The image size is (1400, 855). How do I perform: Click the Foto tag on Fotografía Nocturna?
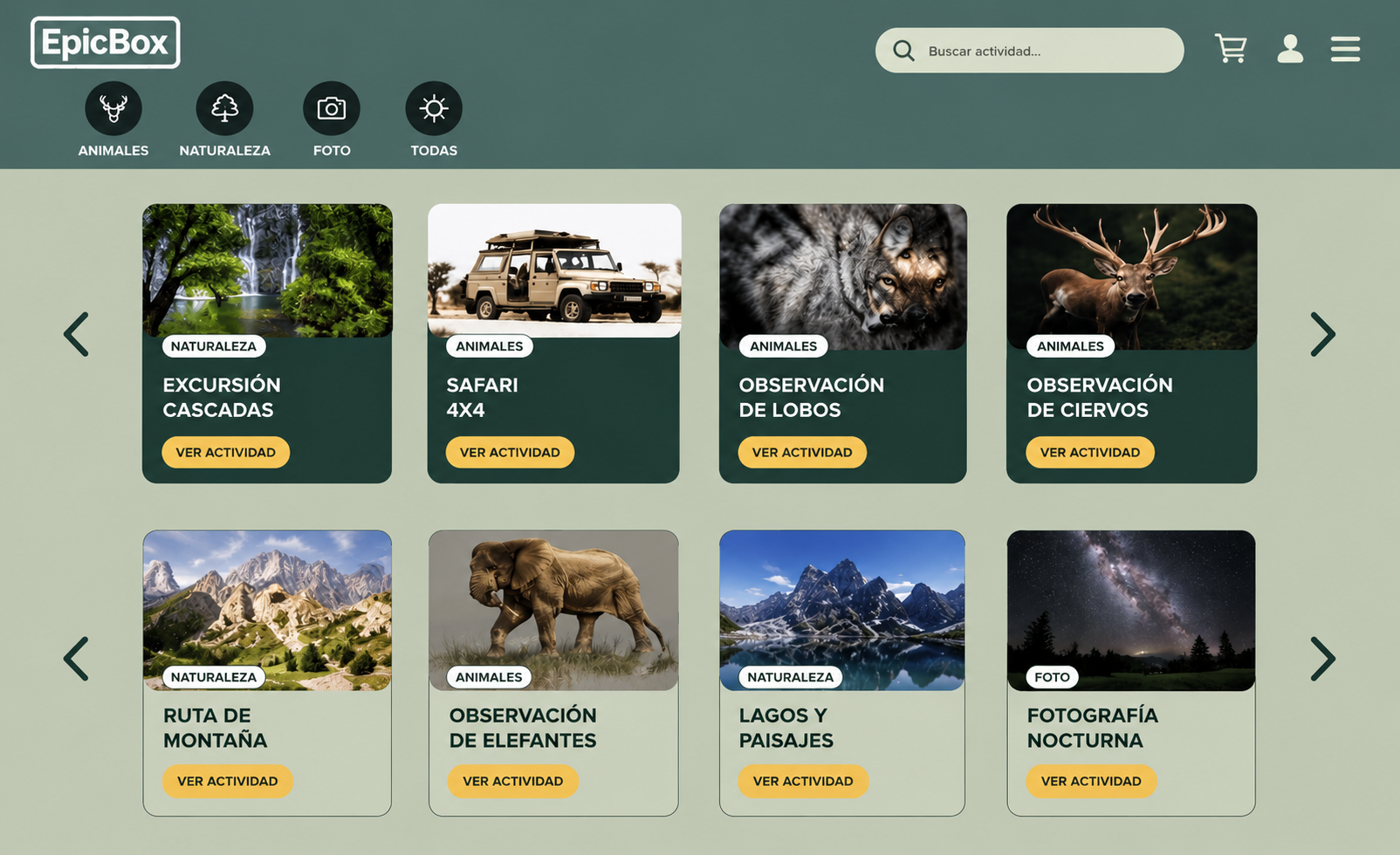tap(1052, 677)
